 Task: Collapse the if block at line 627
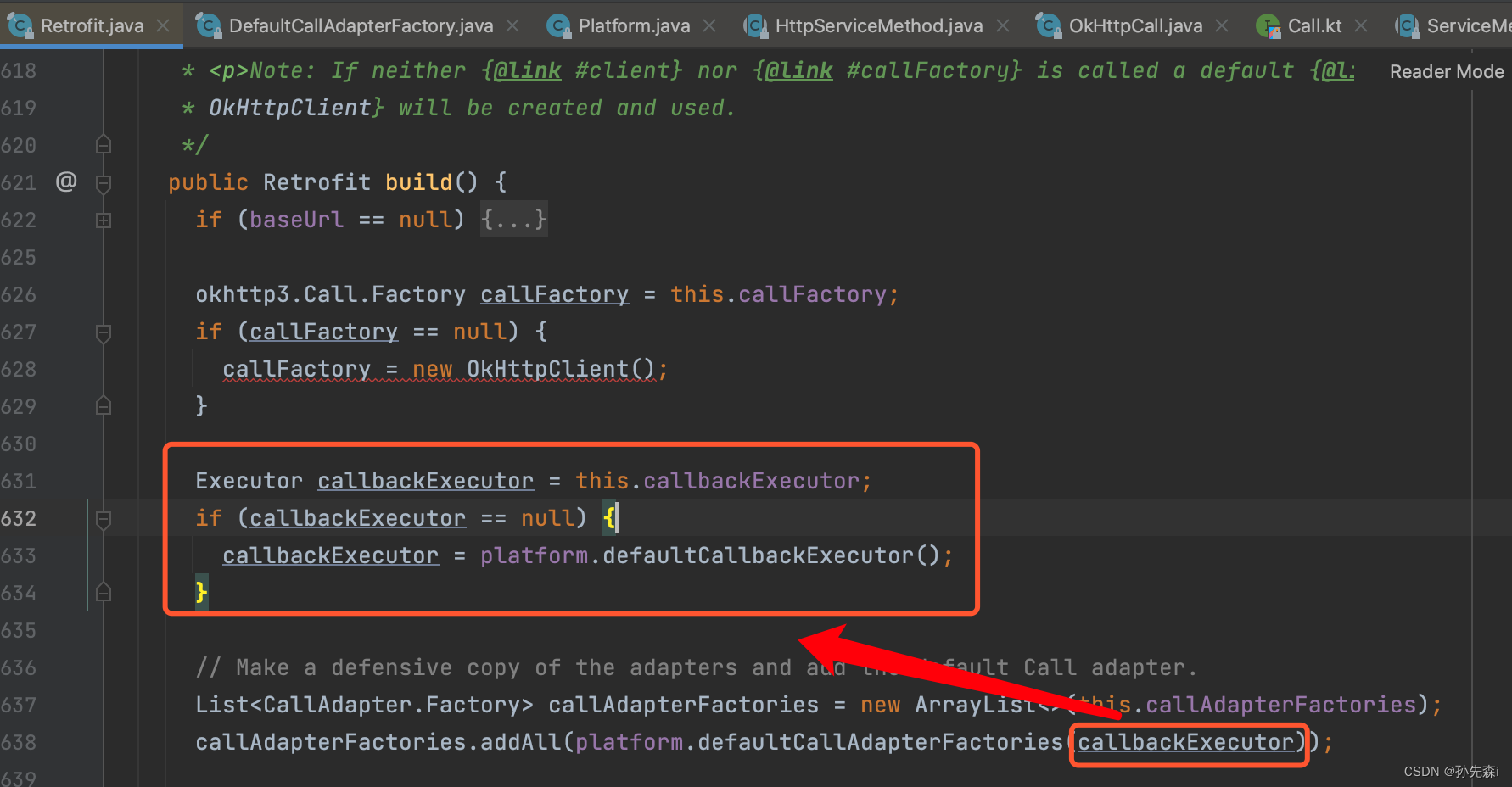[104, 332]
